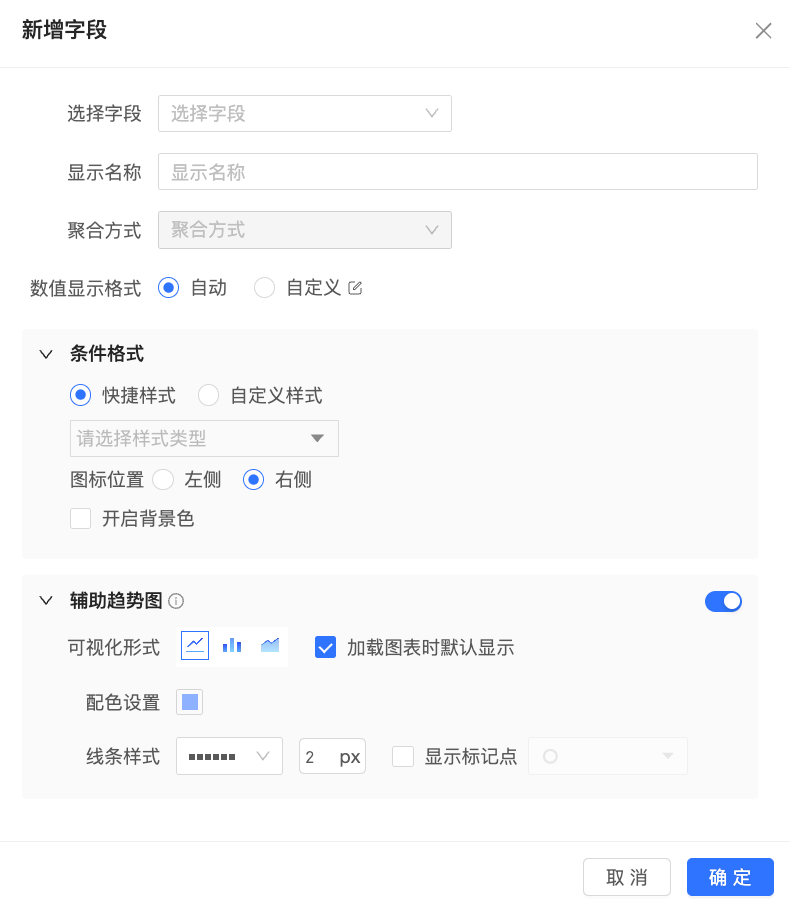The height and width of the screenshot is (914, 790).
Task: Select the line chart visualization icon
Action: coord(195,645)
